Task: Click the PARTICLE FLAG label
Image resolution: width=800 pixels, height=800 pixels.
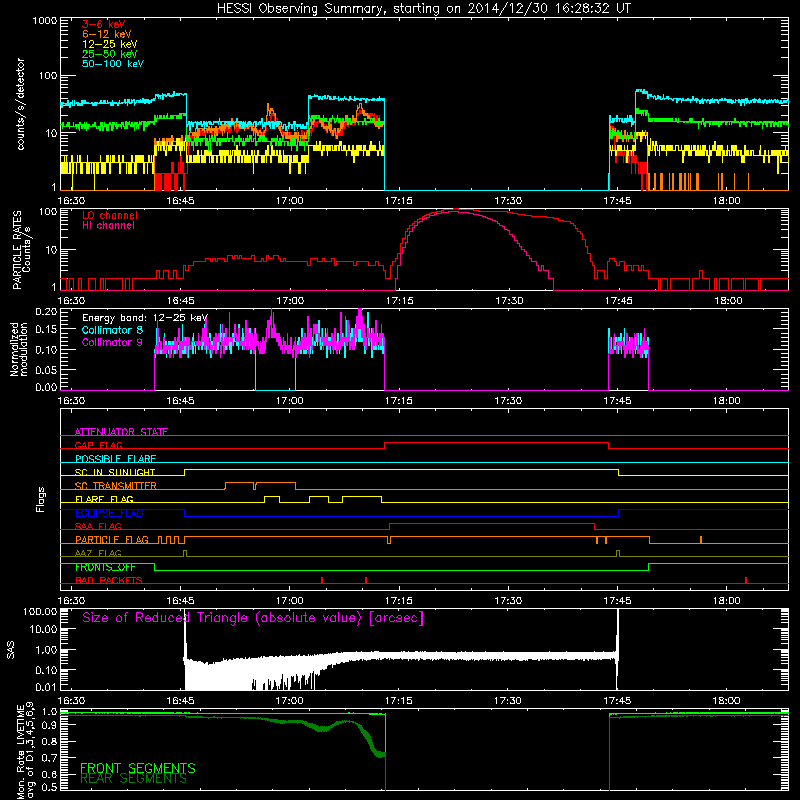Action: (112, 540)
